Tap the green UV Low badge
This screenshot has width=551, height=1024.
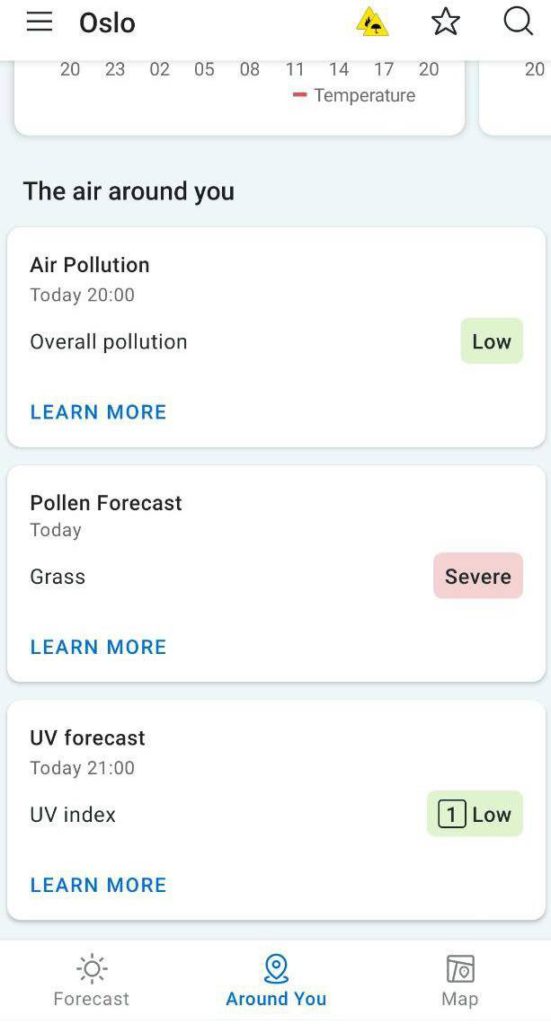475,814
